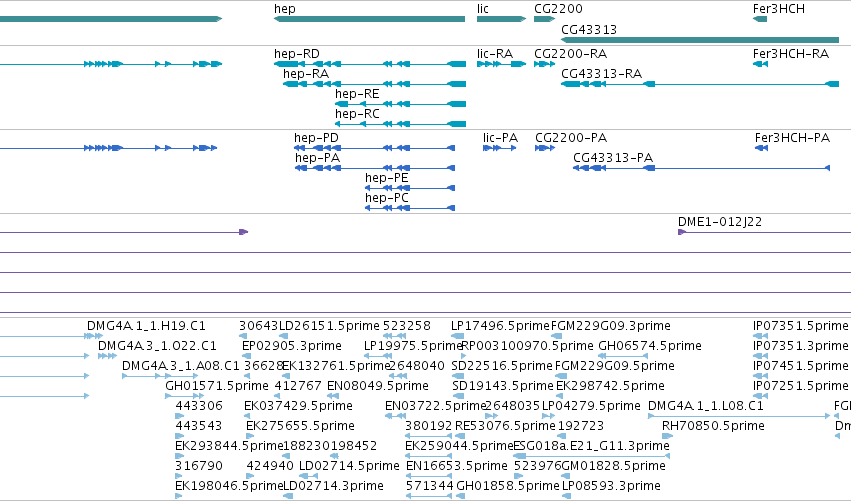Click the IP07451.5prime EST label
The image size is (851, 501).
[801, 366]
